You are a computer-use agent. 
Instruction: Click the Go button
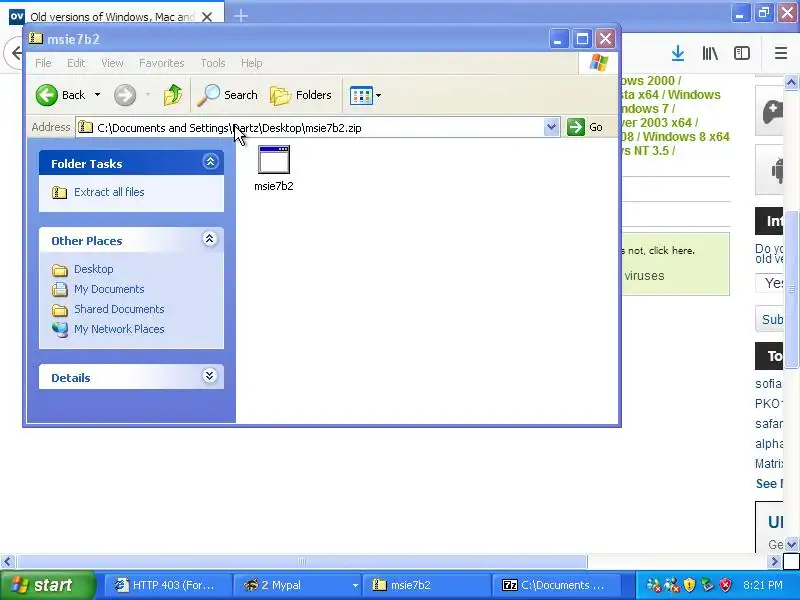(x=585, y=127)
